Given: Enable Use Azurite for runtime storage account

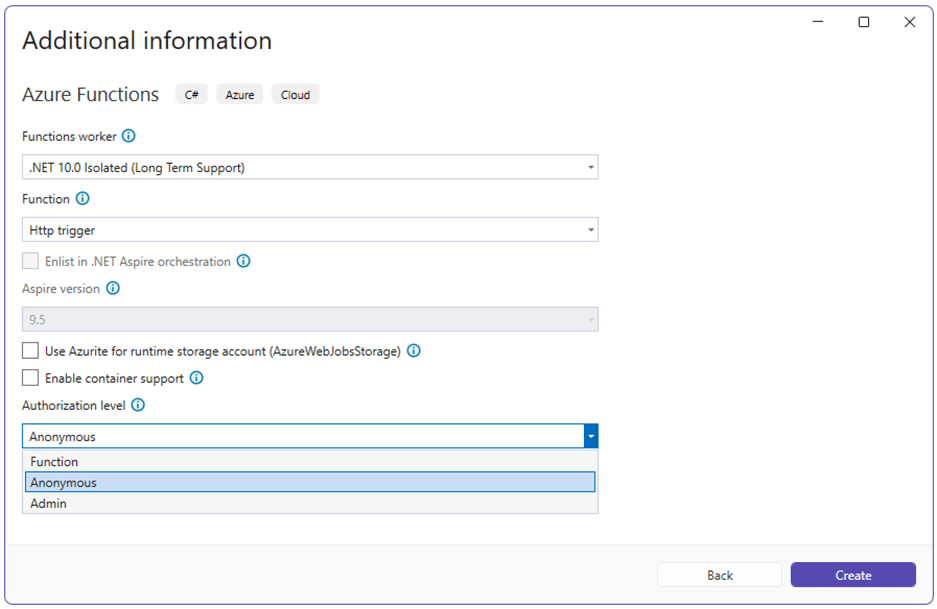Looking at the screenshot, I should [30, 351].
